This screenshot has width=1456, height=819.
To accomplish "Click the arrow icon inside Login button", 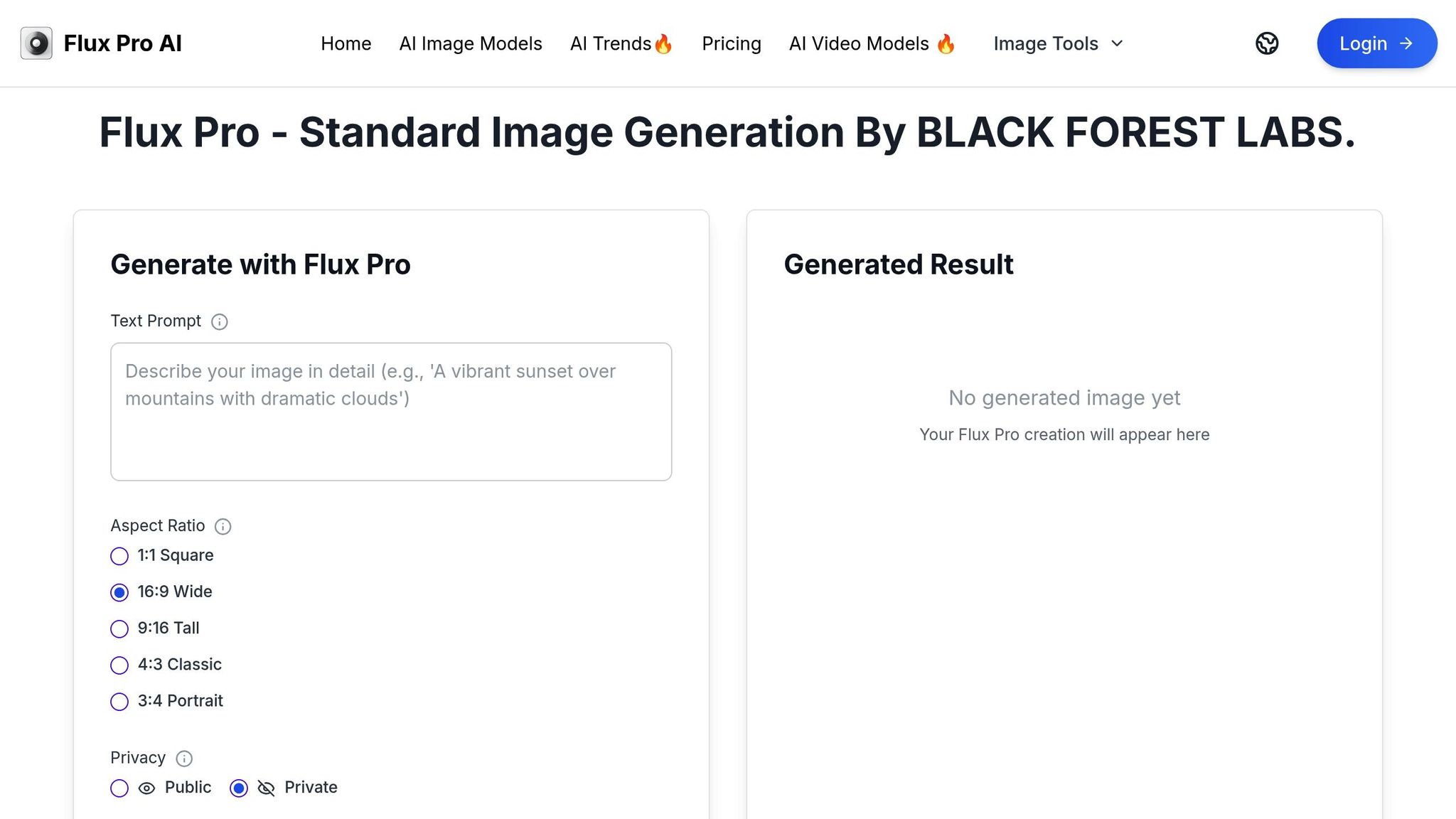I will coord(1407,43).
